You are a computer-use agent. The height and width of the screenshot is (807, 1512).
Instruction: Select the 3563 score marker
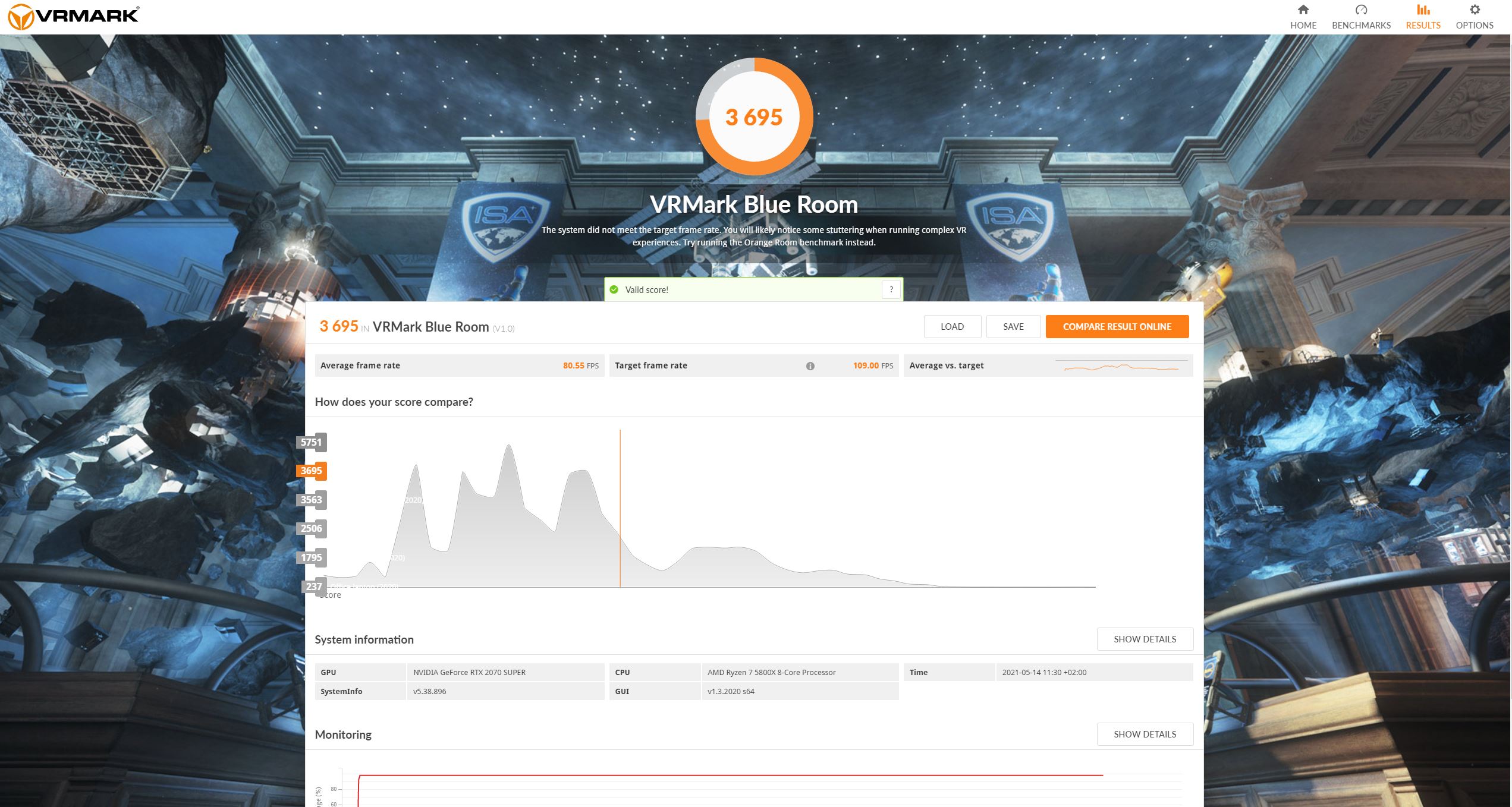(x=312, y=500)
